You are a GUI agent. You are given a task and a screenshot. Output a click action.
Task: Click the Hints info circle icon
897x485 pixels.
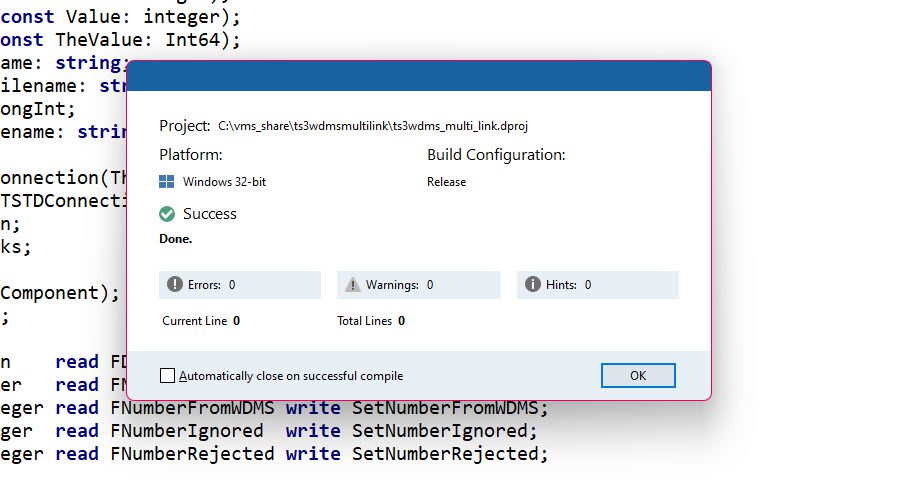(533, 284)
